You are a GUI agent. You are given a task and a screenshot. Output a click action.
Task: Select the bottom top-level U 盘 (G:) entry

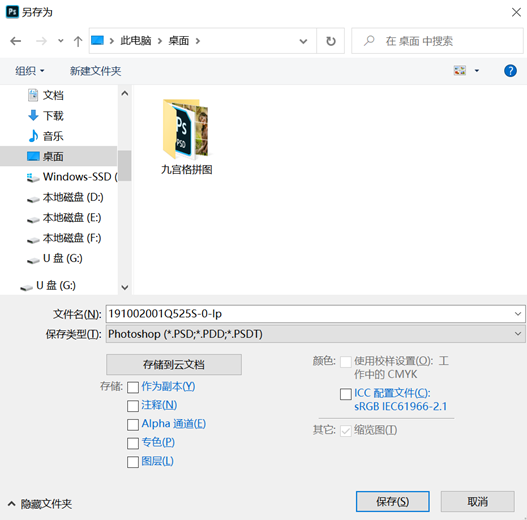pos(48,286)
